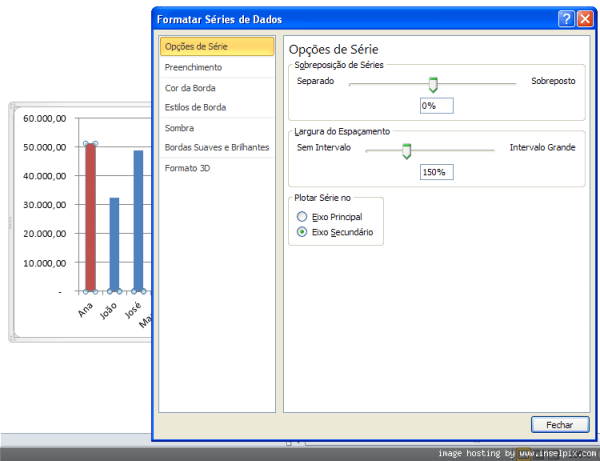Select the red Ana bar in chart
600x461 pixels.
(90, 217)
